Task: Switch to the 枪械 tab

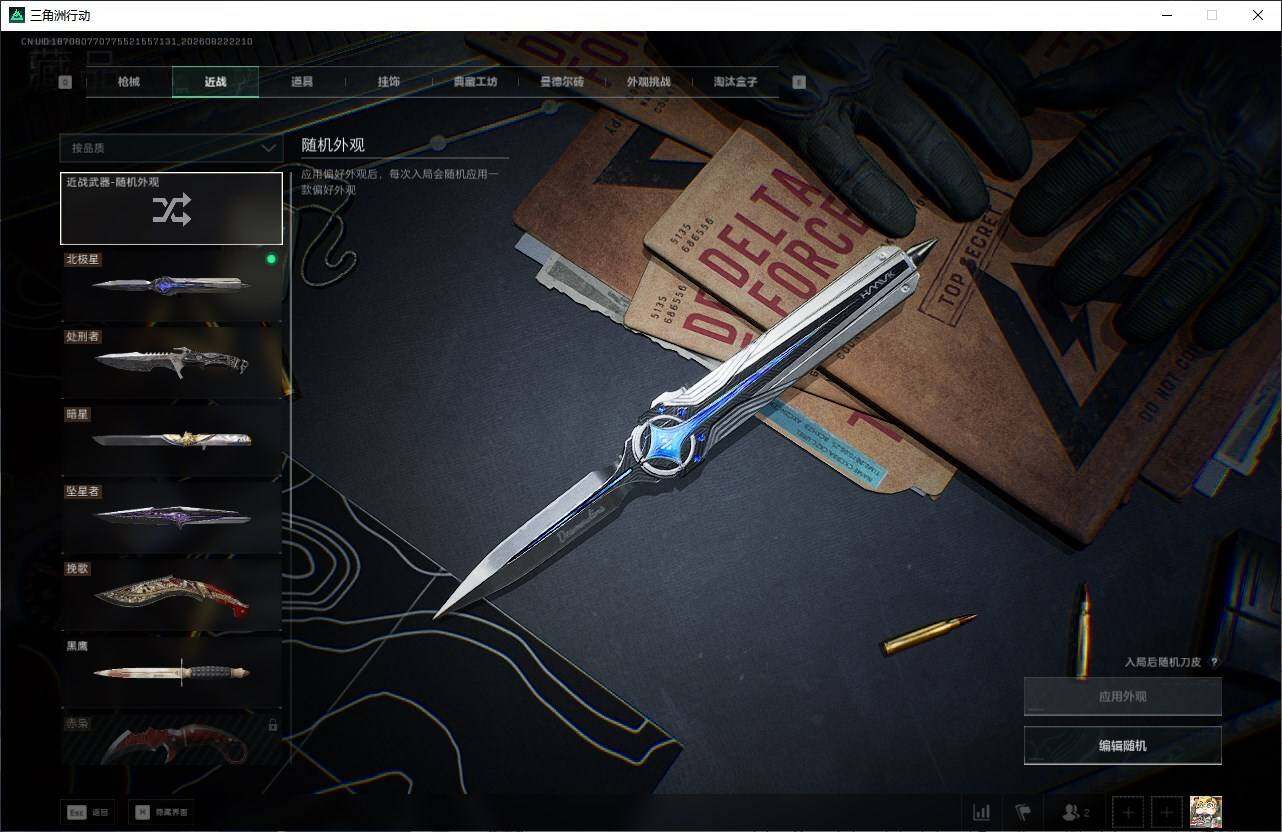Action: 129,82
